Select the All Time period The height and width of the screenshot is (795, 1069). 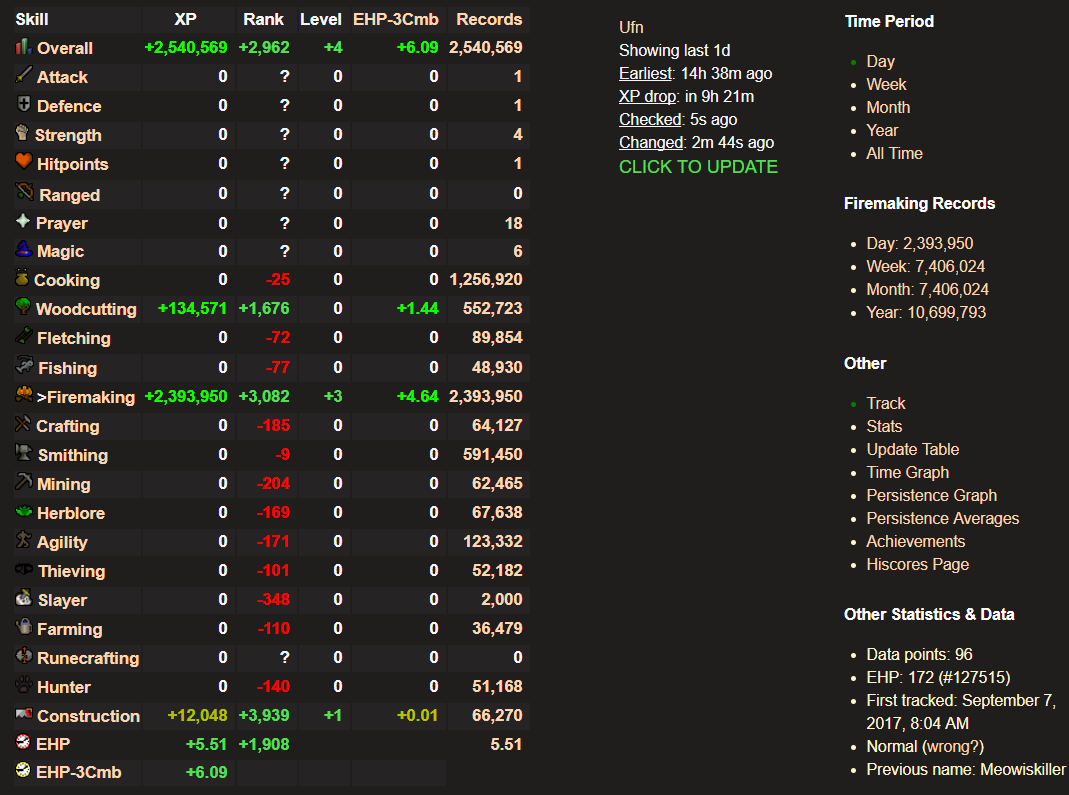pyautogui.click(x=894, y=153)
